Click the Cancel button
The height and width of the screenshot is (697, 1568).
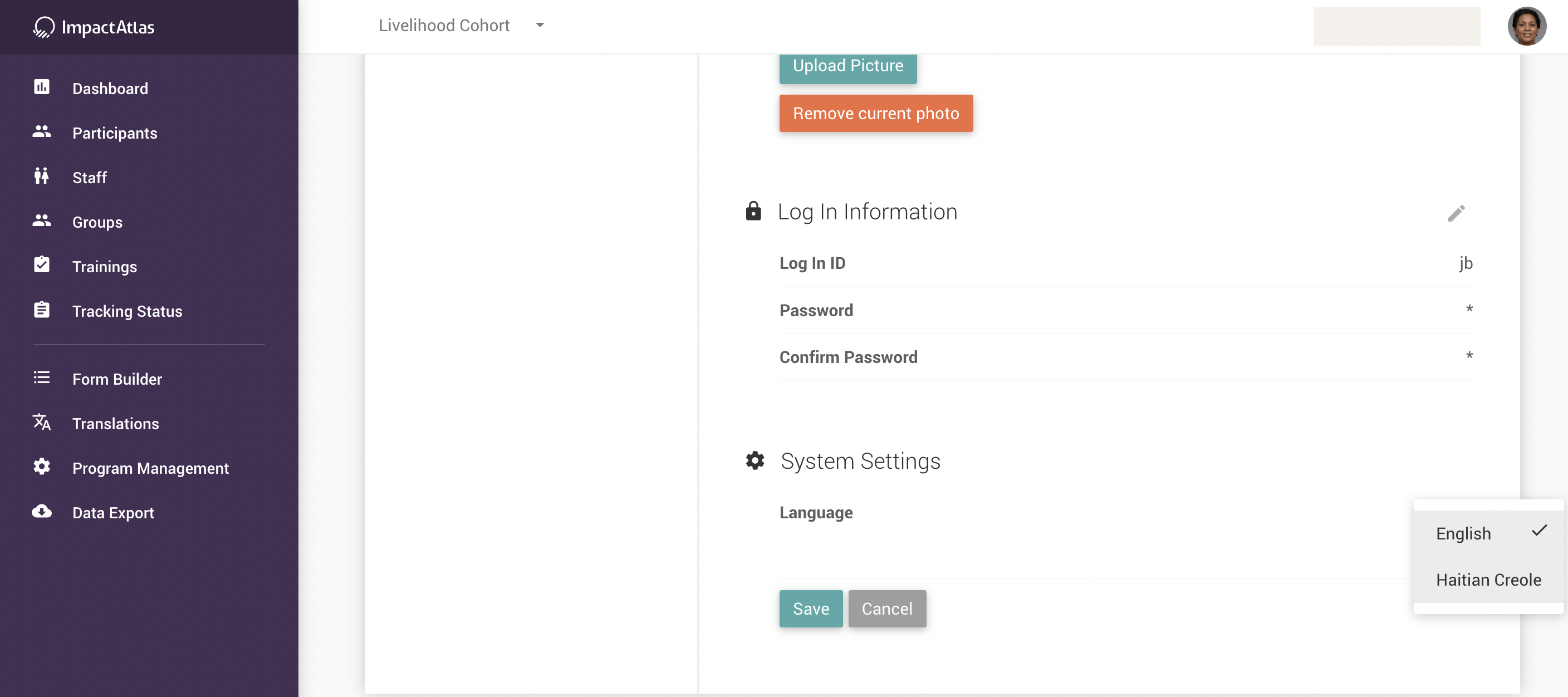coord(886,608)
